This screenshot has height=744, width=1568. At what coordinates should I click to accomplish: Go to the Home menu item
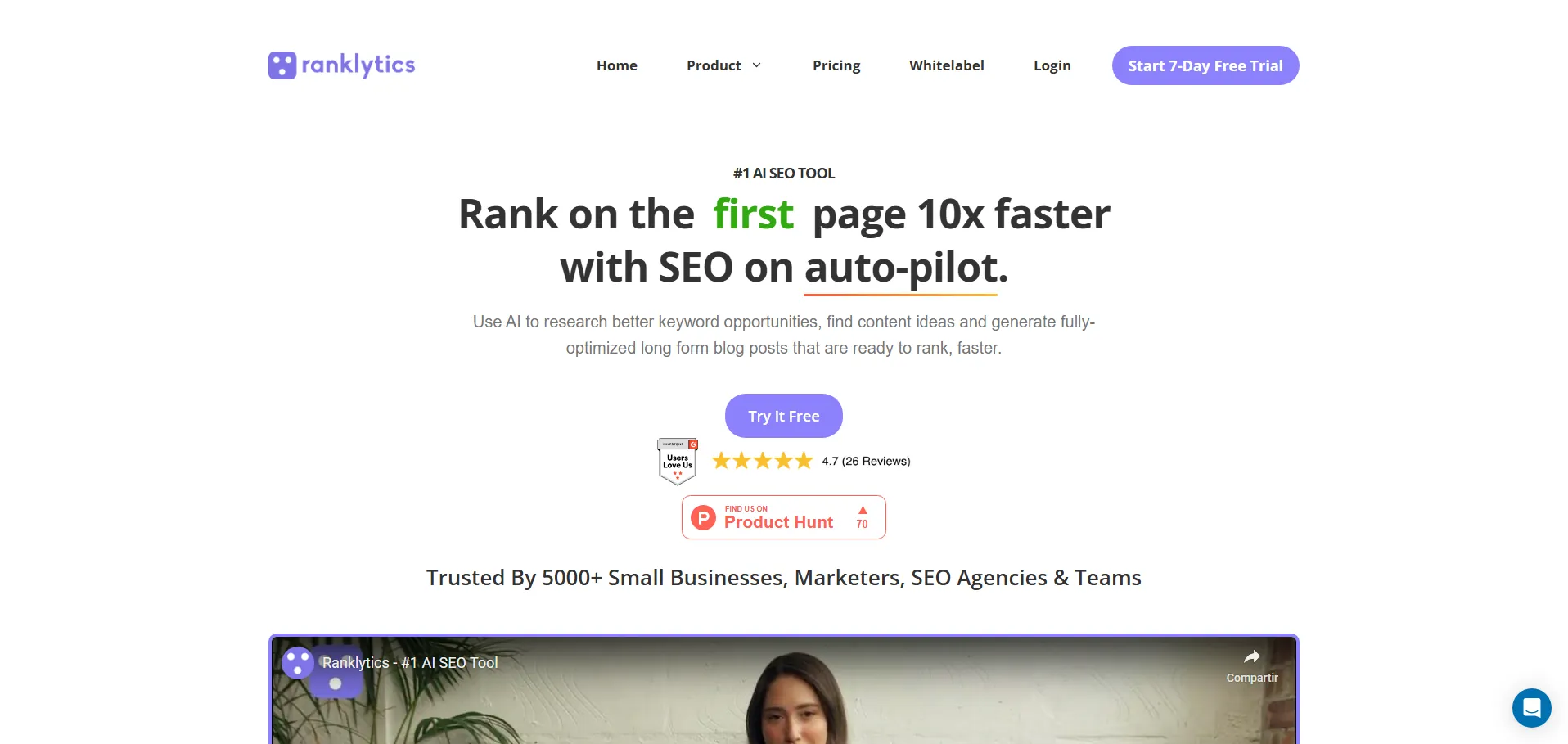pos(617,65)
